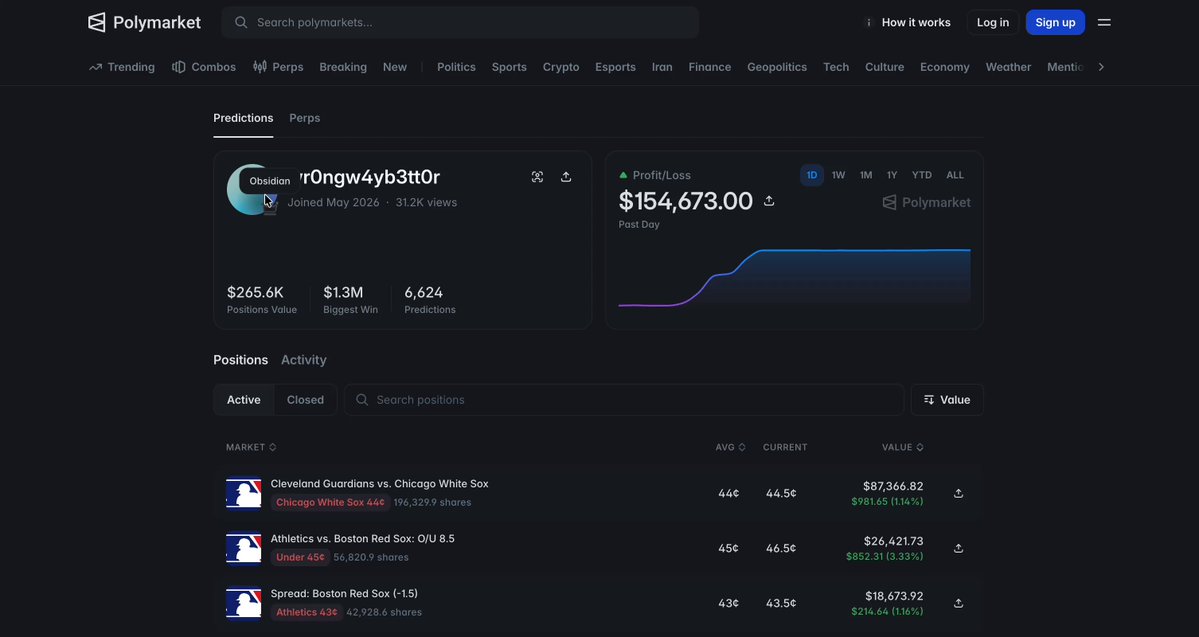
Task: Click MLB logo for Cleveland Guardians market
Action: pos(244,493)
